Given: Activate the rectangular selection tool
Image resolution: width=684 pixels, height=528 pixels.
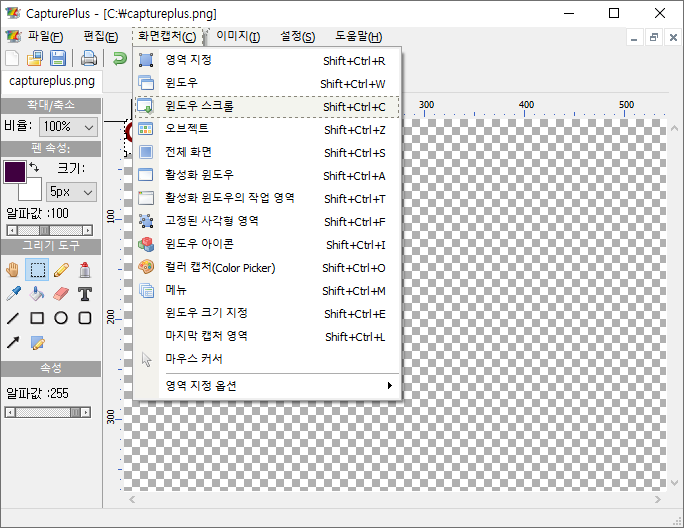Looking at the screenshot, I should click(x=37, y=269).
